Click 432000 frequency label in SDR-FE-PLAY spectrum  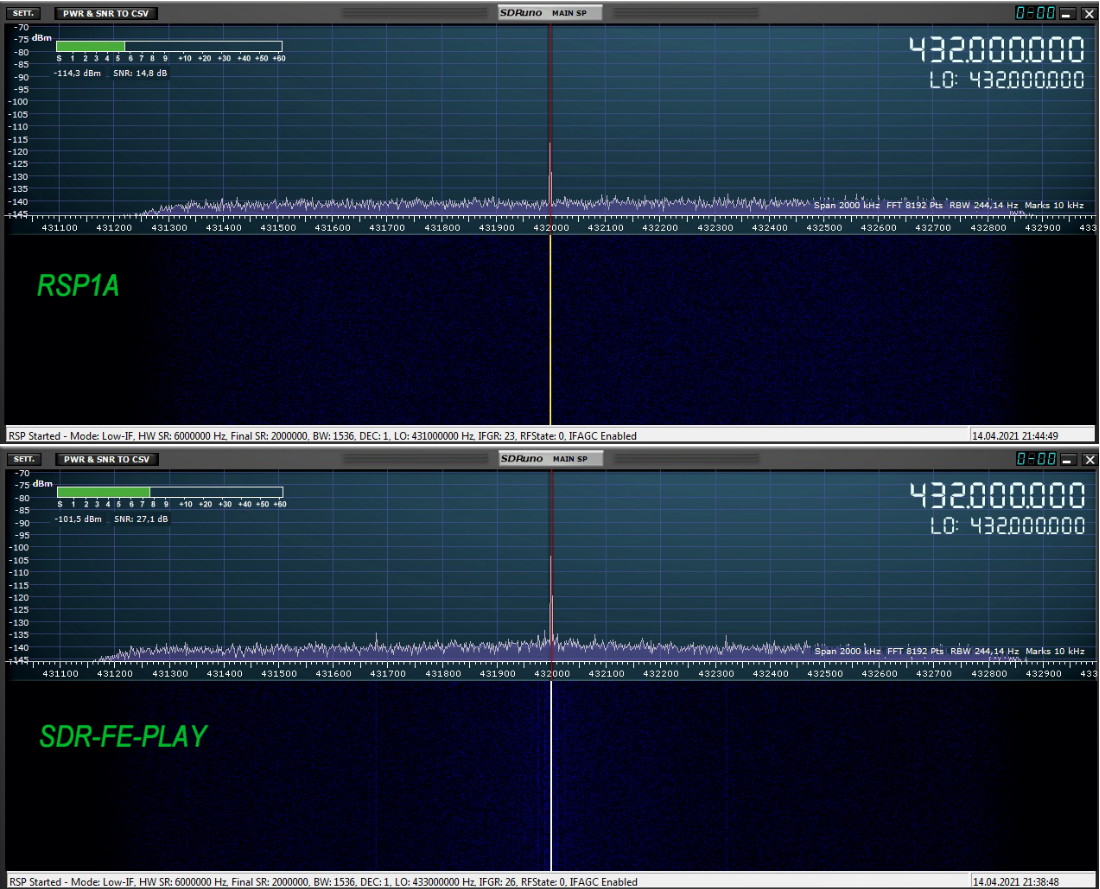tap(552, 674)
